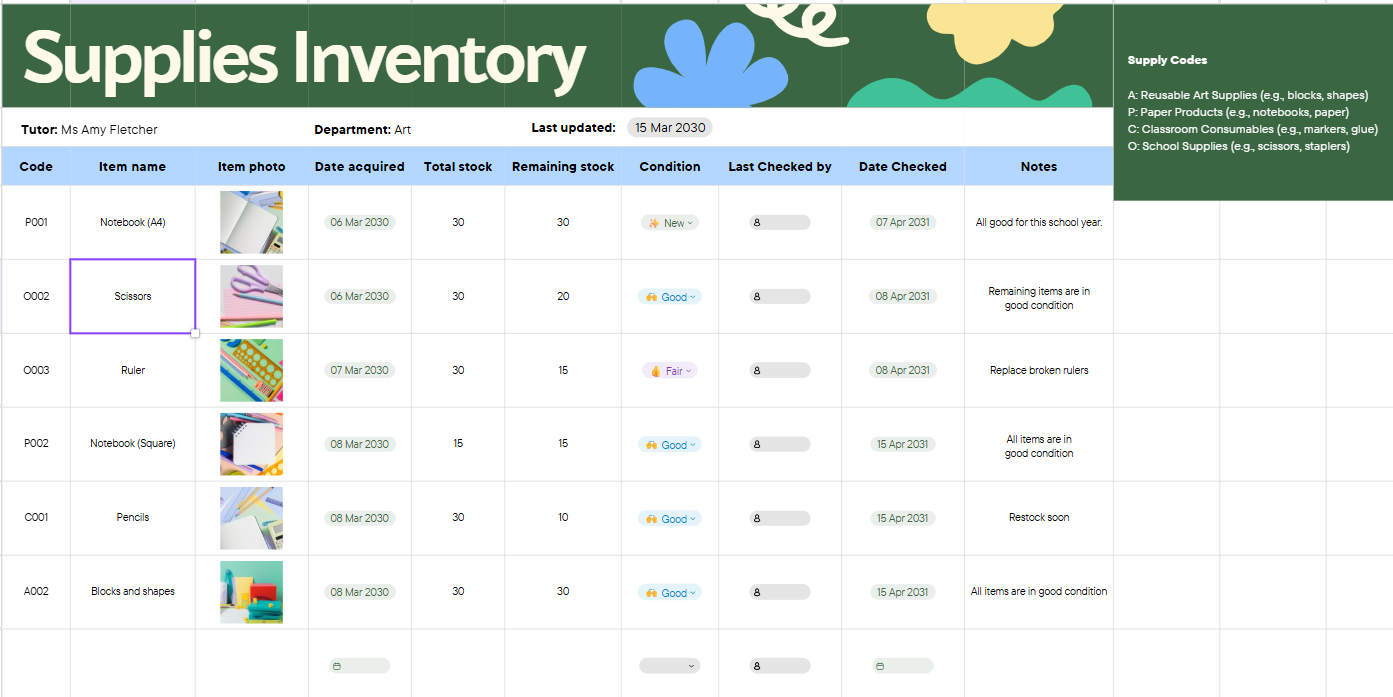Click the Notes cell saying Restock soon
Viewport: 1393px width, 697px height.
pos(1038,518)
